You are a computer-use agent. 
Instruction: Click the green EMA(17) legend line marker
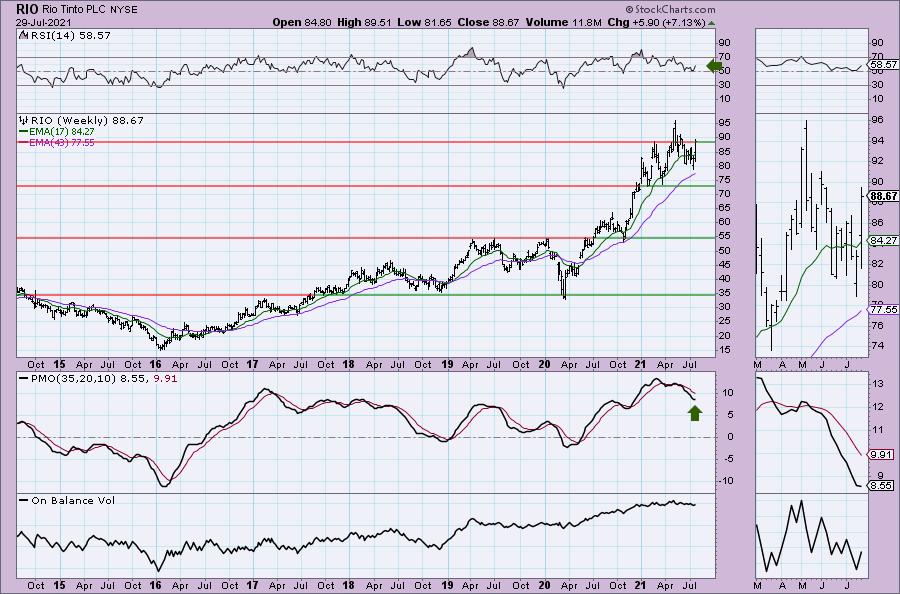tap(23, 131)
